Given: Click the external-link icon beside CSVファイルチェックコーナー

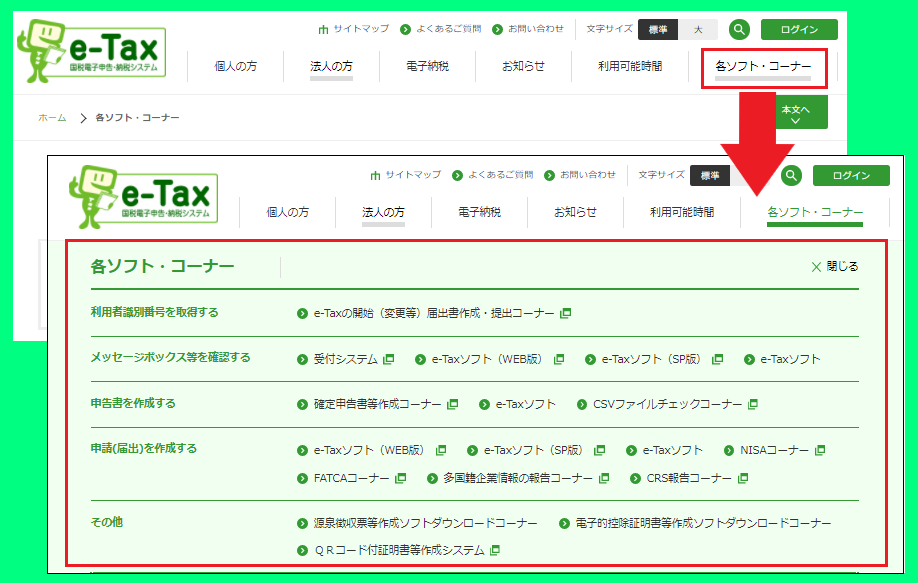Looking at the screenshot, I should click(x=753, y=404).
